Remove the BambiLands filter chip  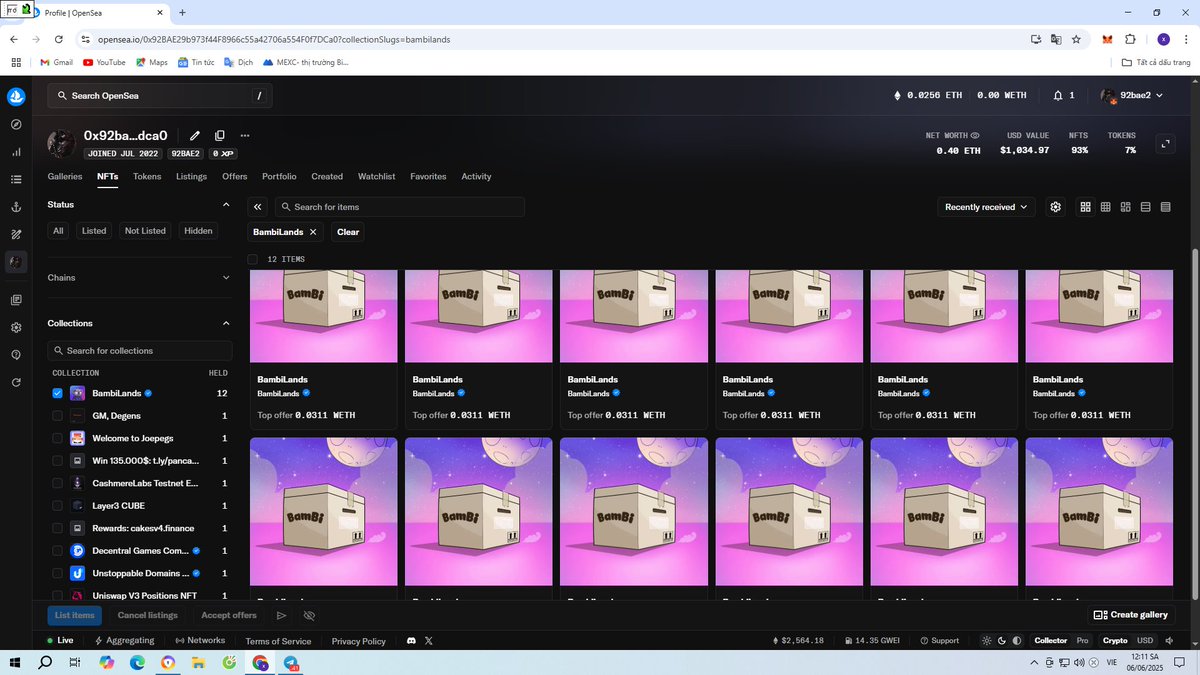313,232
